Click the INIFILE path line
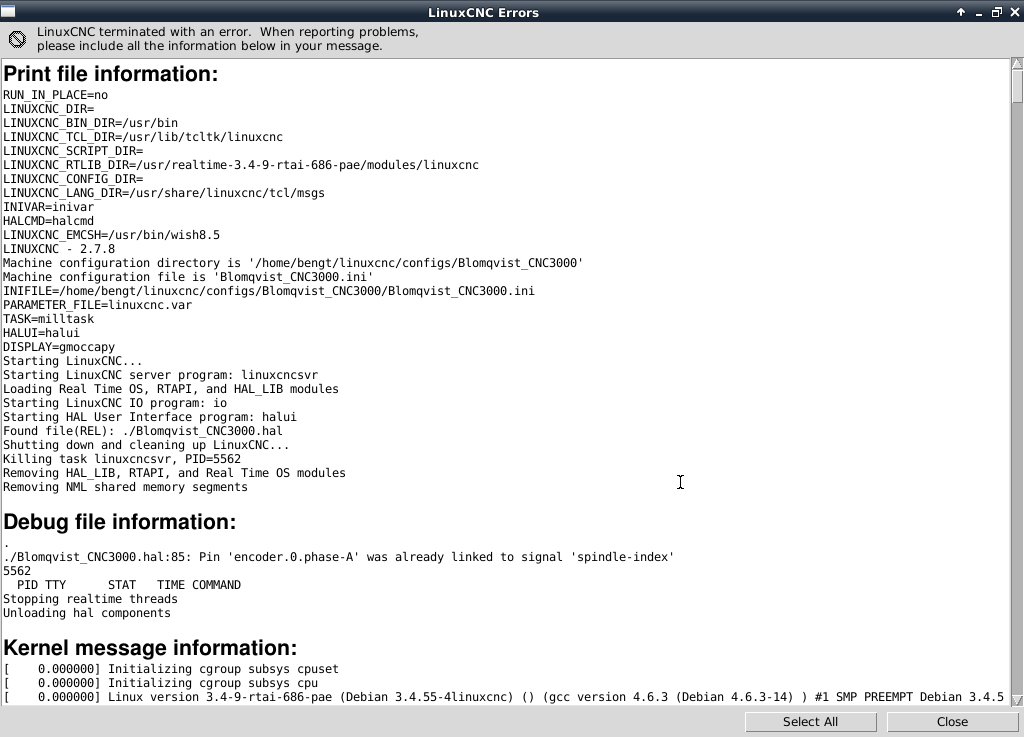 tap(268, 291)
